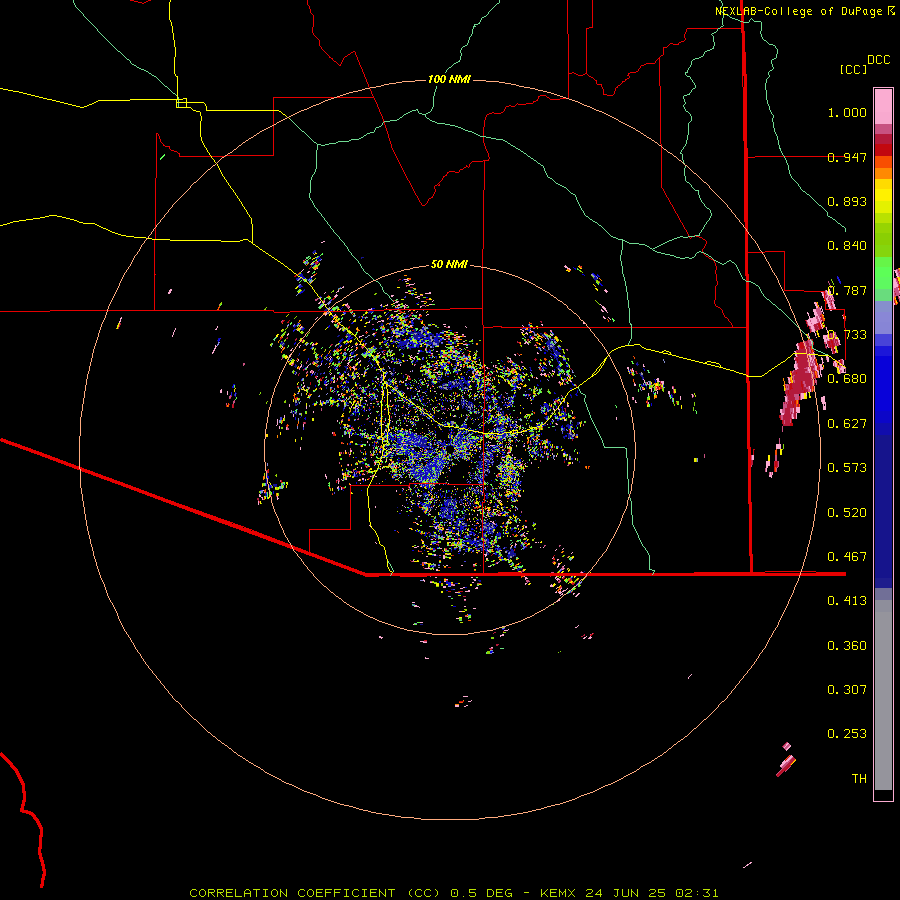Select the 0.787 legend value
The height and width of the screenshot is (900, 900).
pos(847,290)
